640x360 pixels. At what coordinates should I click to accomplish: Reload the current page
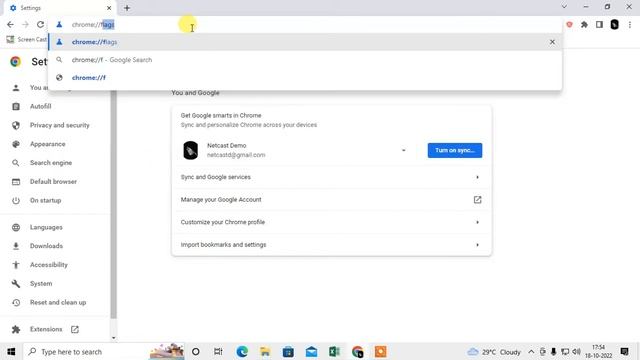click(x=40, y=24)
